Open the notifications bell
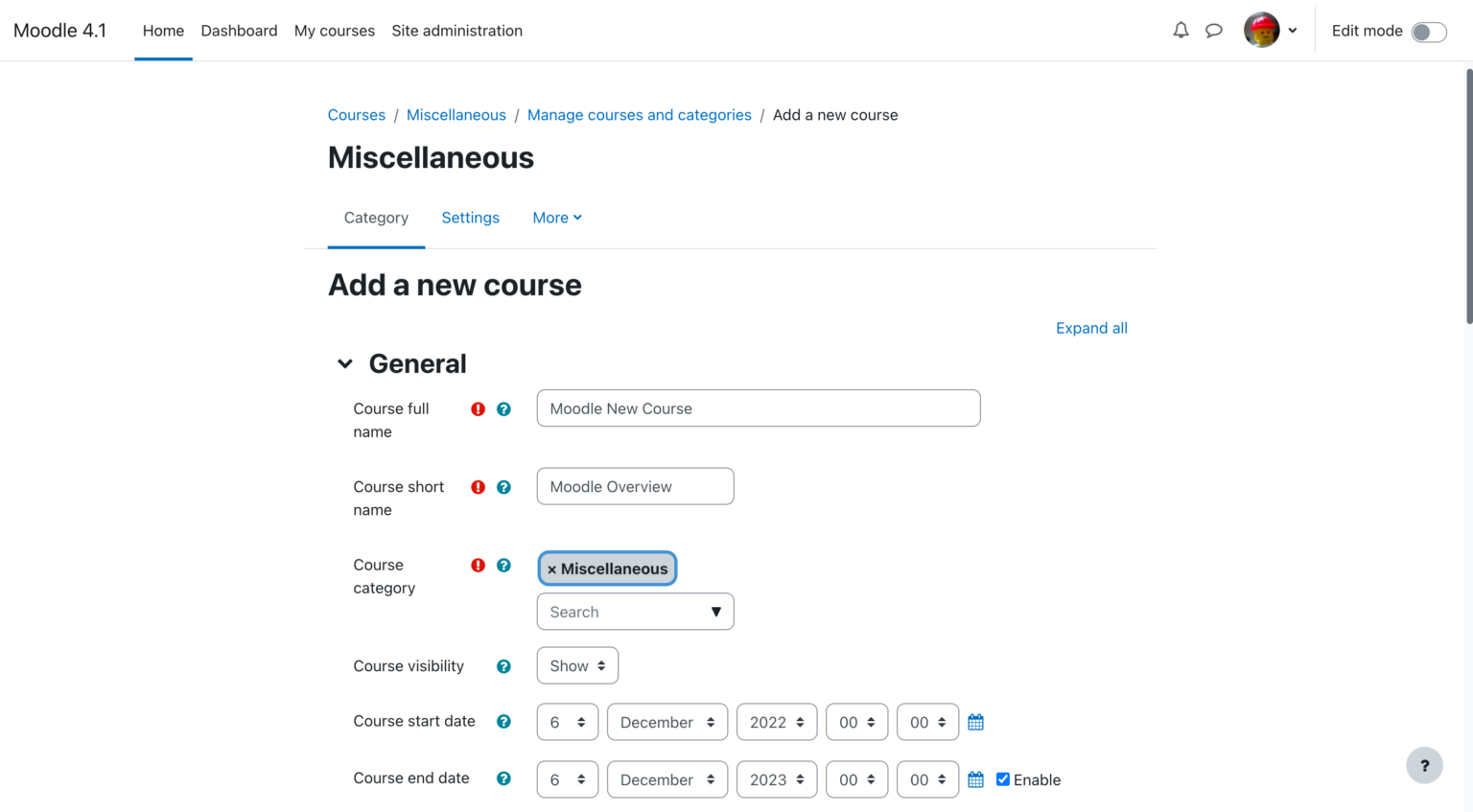Image resolution: width=1473 pixels, height=812 pixels. (1181, 30)
